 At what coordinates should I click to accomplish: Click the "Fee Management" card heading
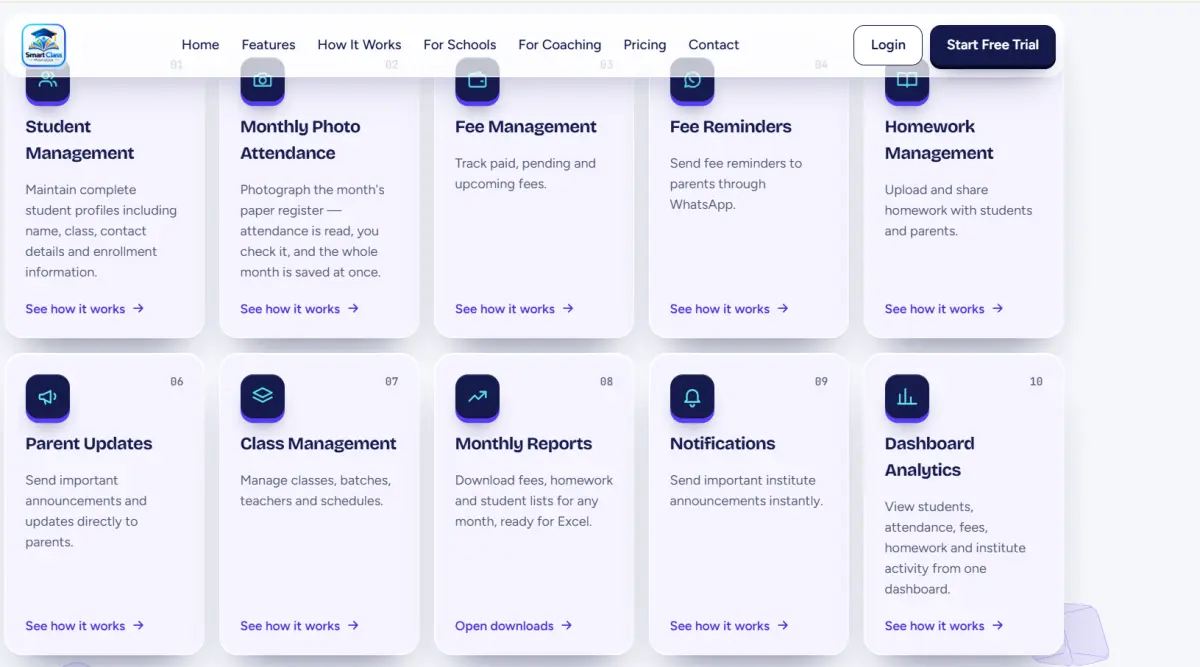click(526, 127)
